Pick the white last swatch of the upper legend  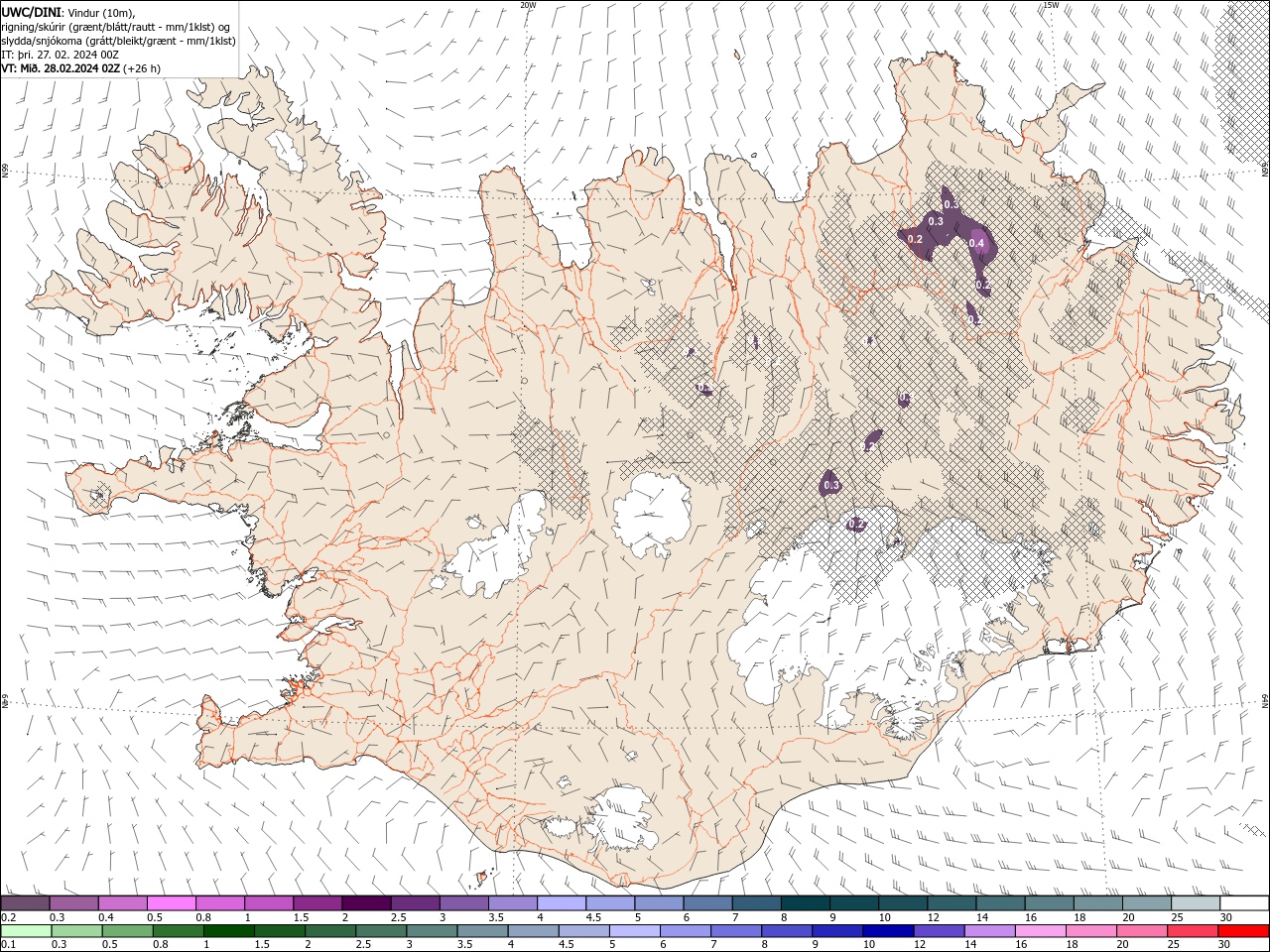pyautogui.click(x=1243, y=903)
